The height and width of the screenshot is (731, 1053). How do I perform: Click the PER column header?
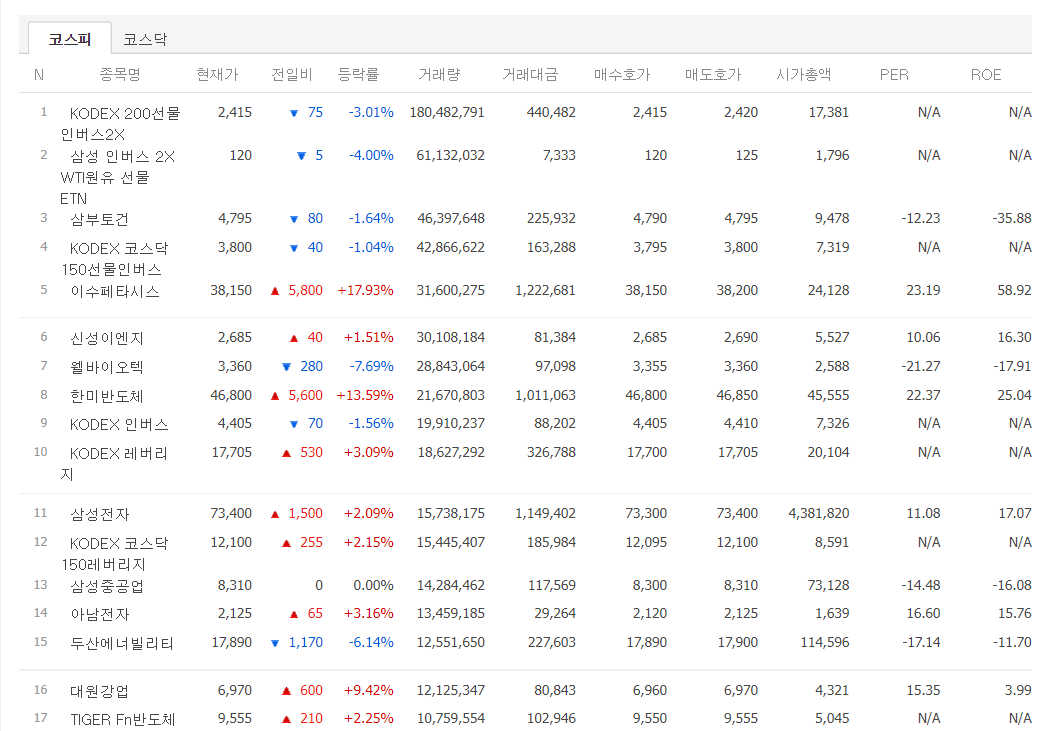(894, 75)
